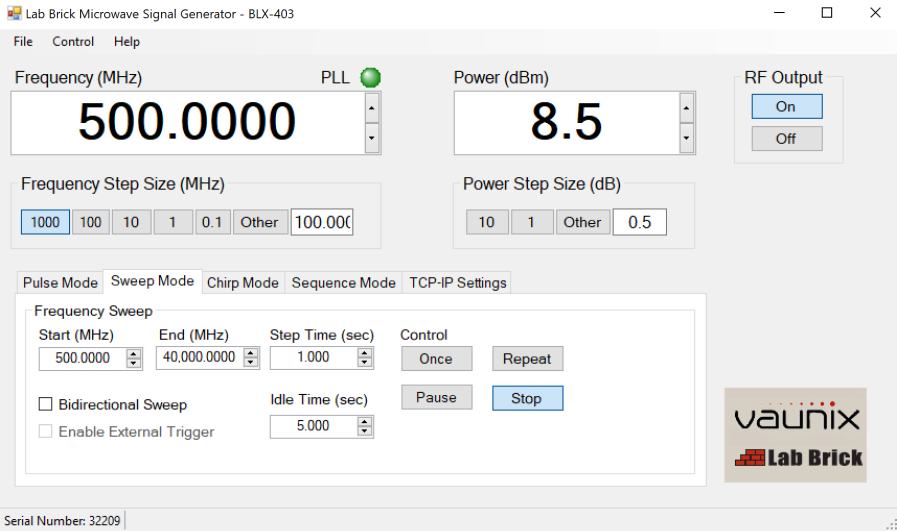Stop the frequency sweep
The image size is (897, 531).
pyautogui.click(x=527, y=398)
